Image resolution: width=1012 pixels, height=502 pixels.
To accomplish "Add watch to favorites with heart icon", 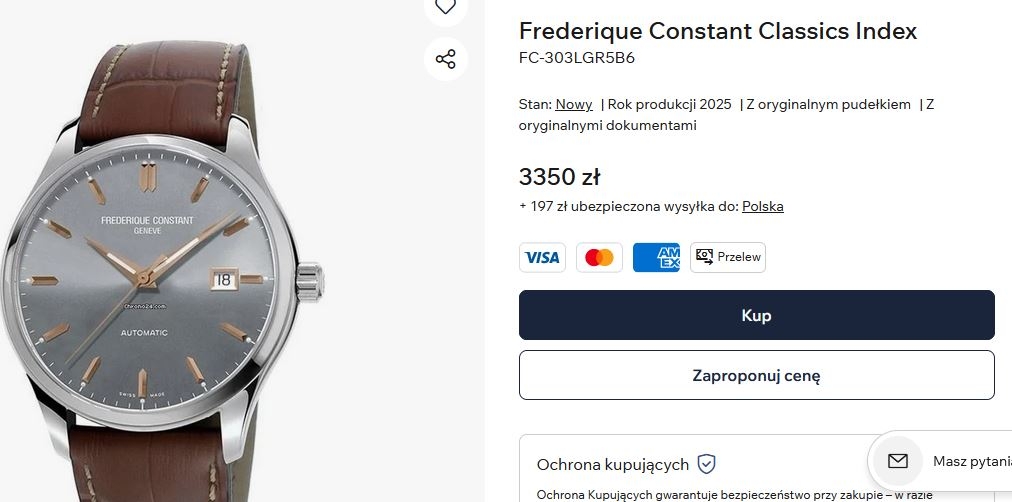I will 445,8.
